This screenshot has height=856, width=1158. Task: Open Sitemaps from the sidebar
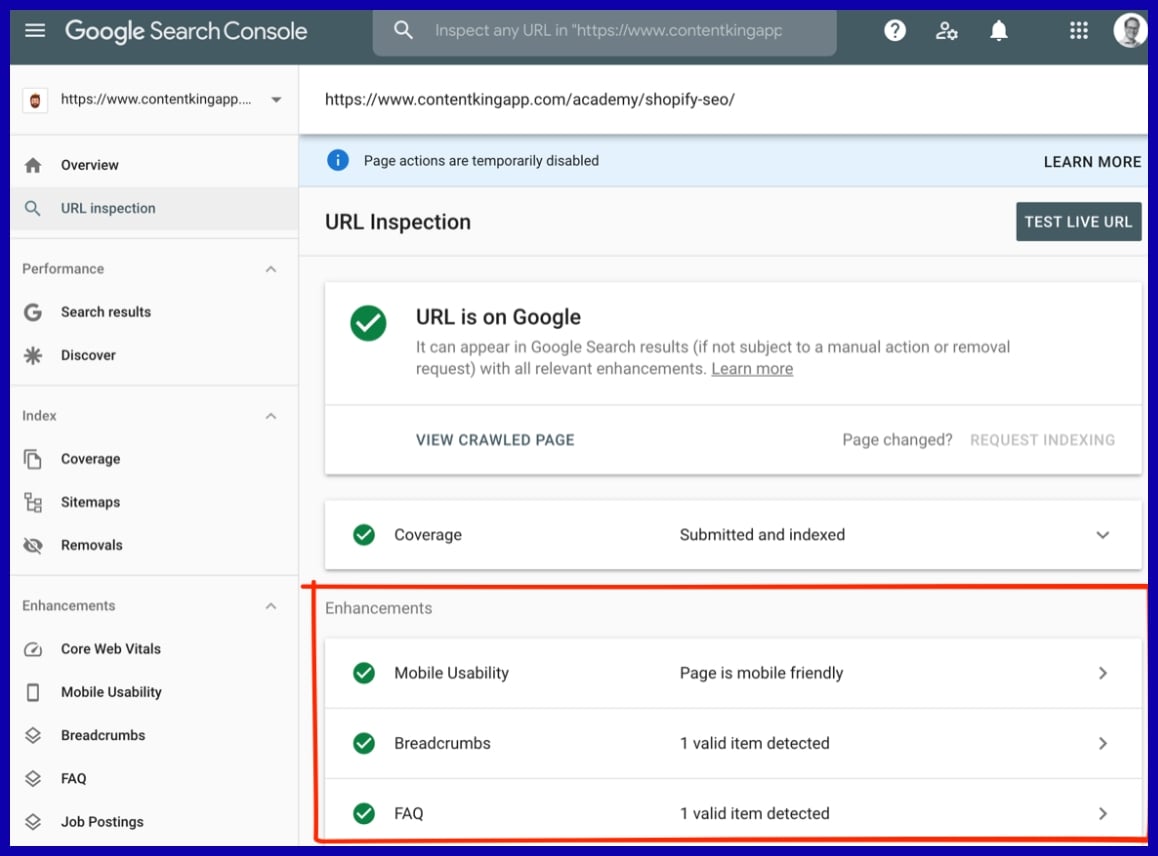[x=90, y=502]
